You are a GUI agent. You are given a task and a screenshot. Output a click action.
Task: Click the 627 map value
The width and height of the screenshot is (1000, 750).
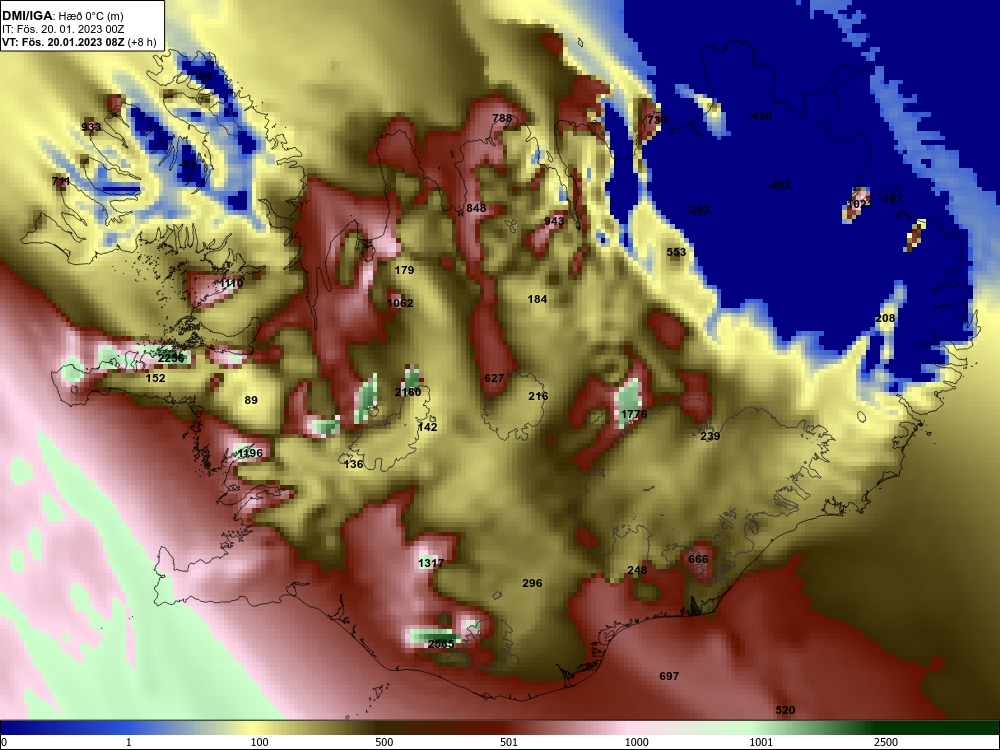[494, 378]
